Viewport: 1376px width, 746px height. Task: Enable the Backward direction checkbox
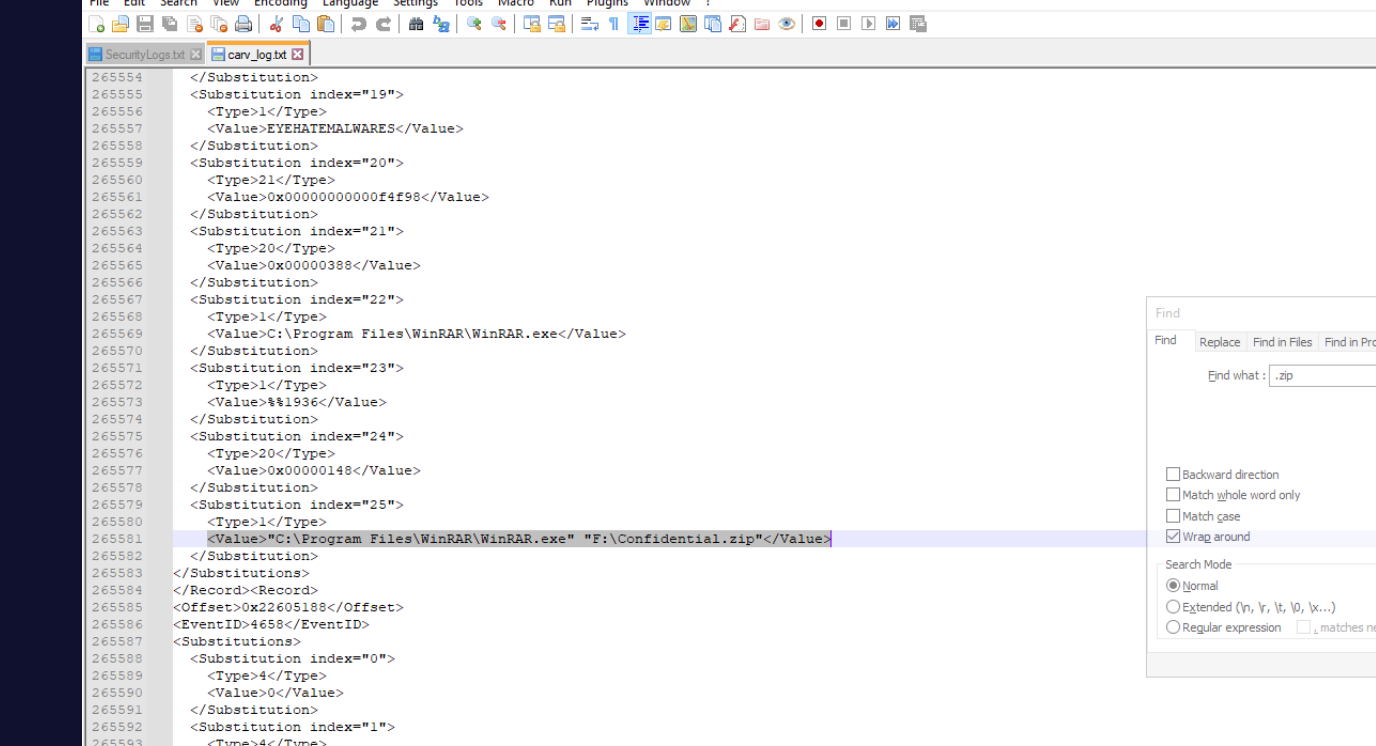(x=1173, y=475)
